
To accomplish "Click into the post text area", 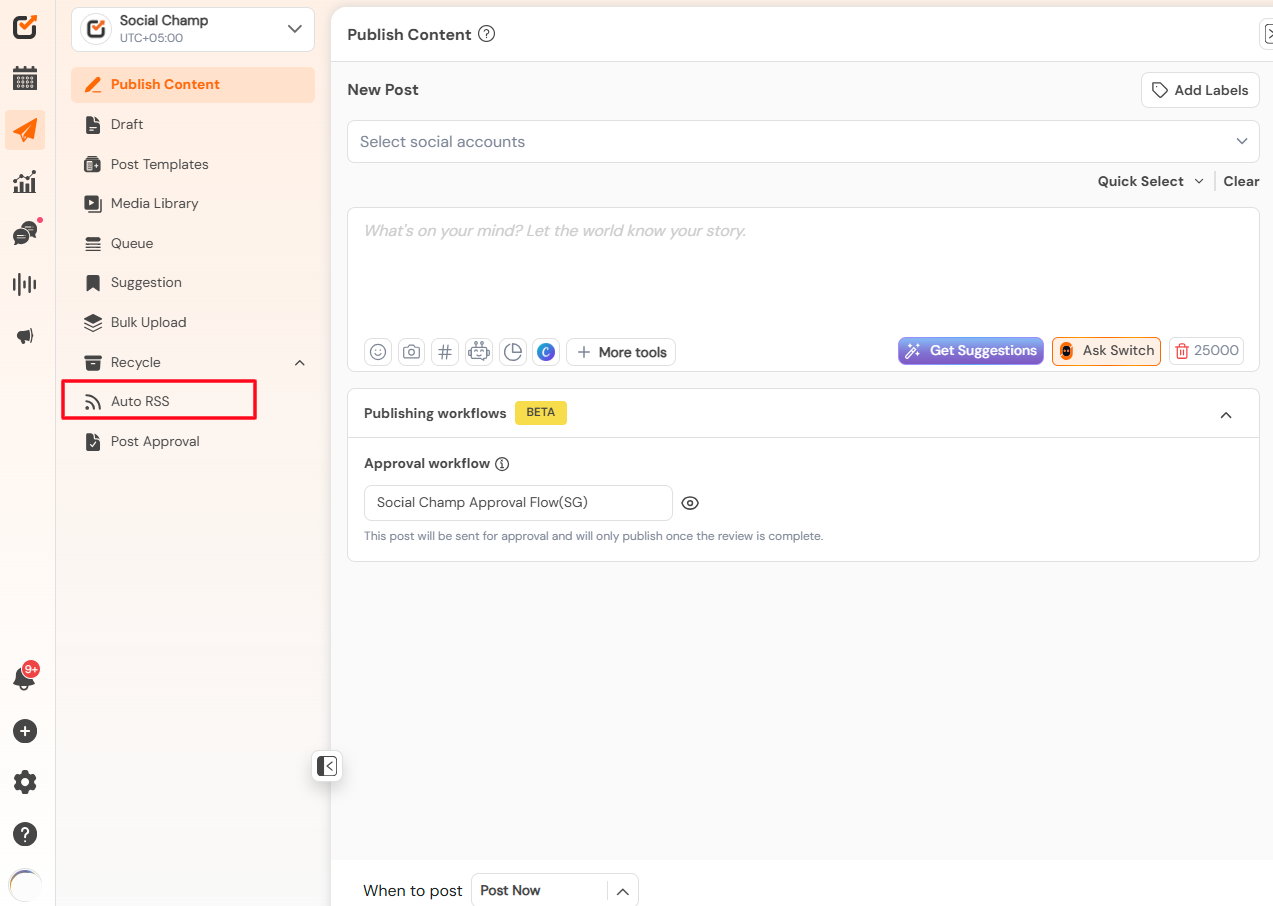I will [803, 272].
